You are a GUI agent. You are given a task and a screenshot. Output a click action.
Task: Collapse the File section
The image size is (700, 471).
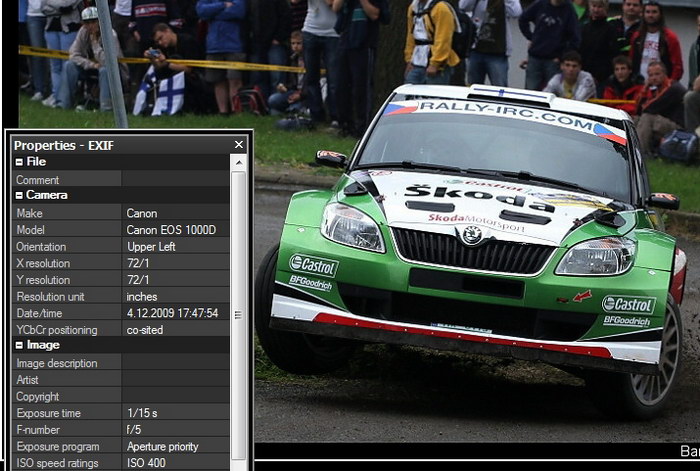coord(19,162)
